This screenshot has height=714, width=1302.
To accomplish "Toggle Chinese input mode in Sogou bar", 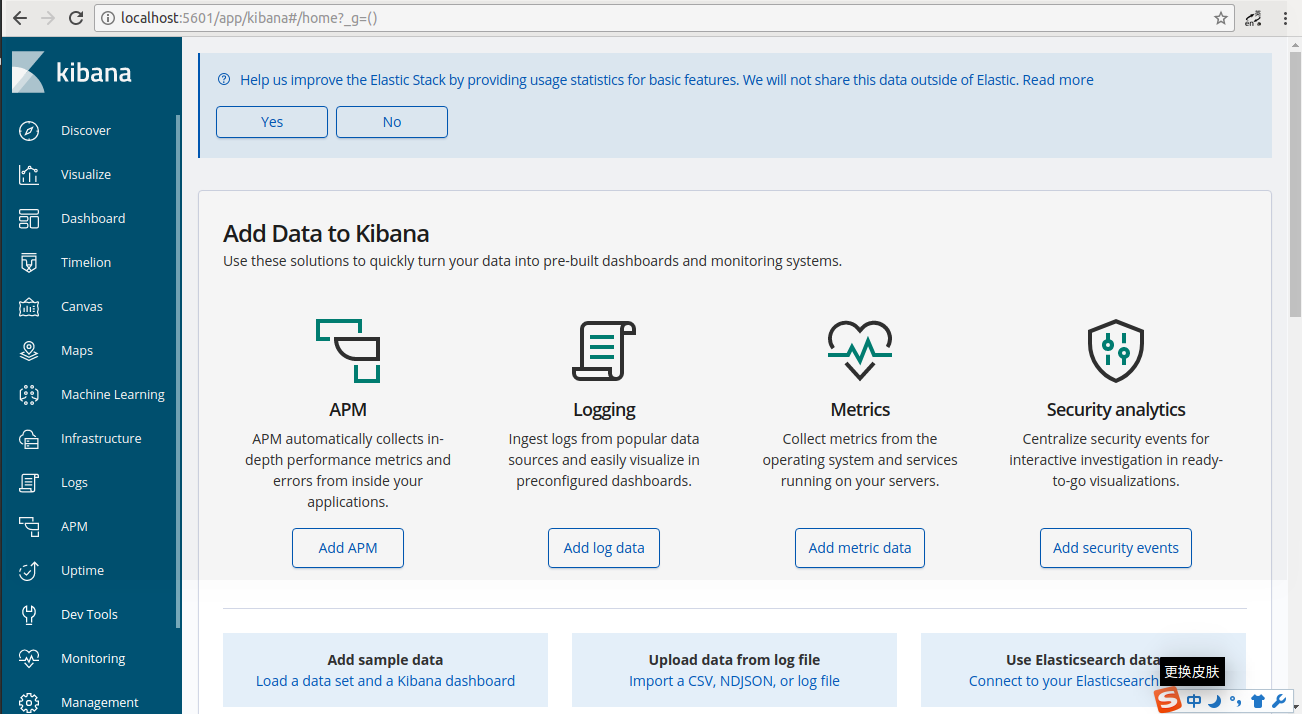I will (x=1195, y=701).
